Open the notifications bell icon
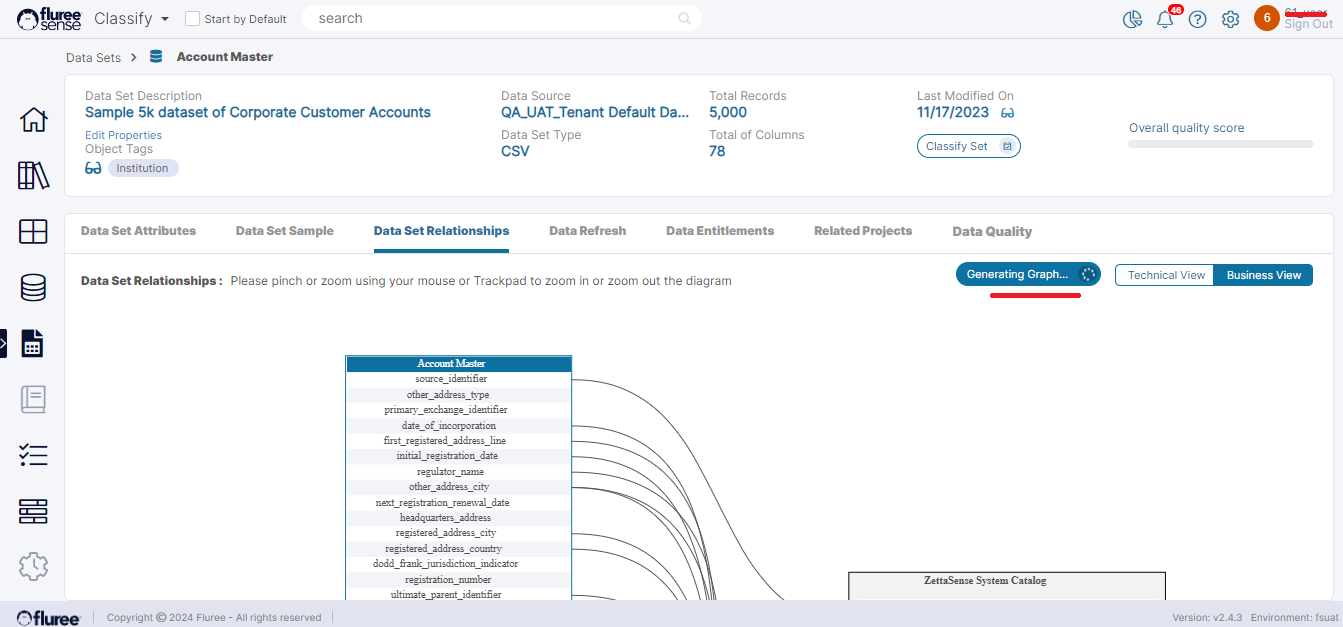Image resolution: width=1343 pixels, height=627 pixels. [1165, 19]
